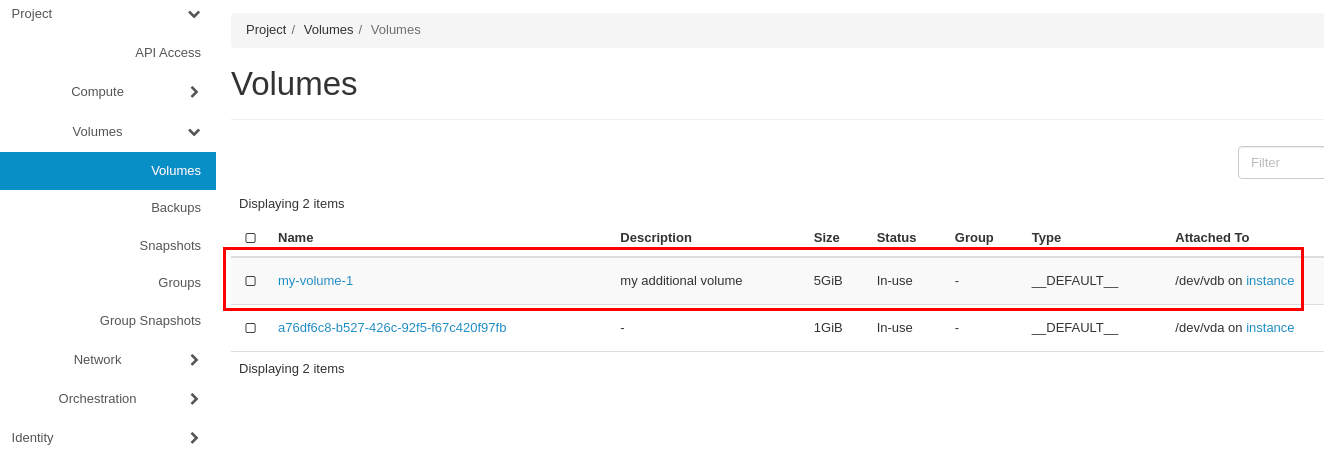Screen dimensions: 1324x464
Task: Go to Backups in sidebar
Action: (176, 208)
